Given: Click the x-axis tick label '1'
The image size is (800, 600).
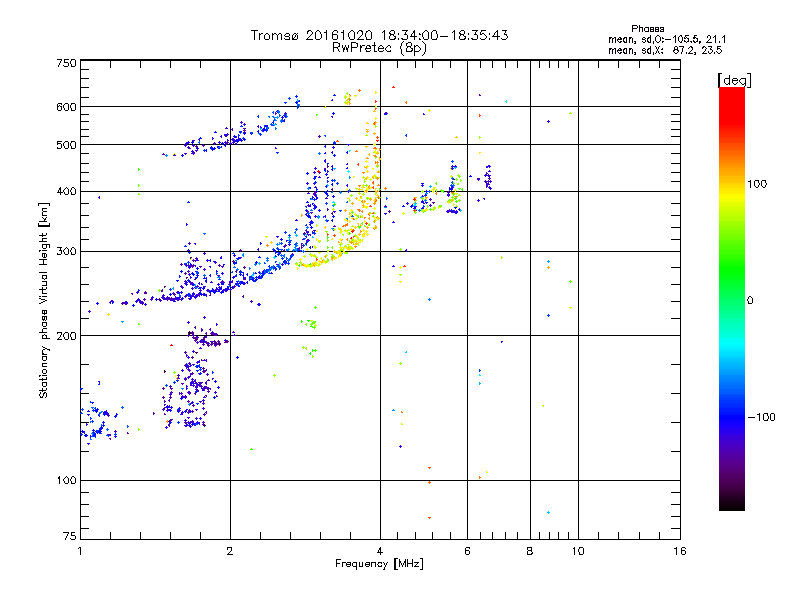Looking at the screenshot, I should tap(80, 551).
